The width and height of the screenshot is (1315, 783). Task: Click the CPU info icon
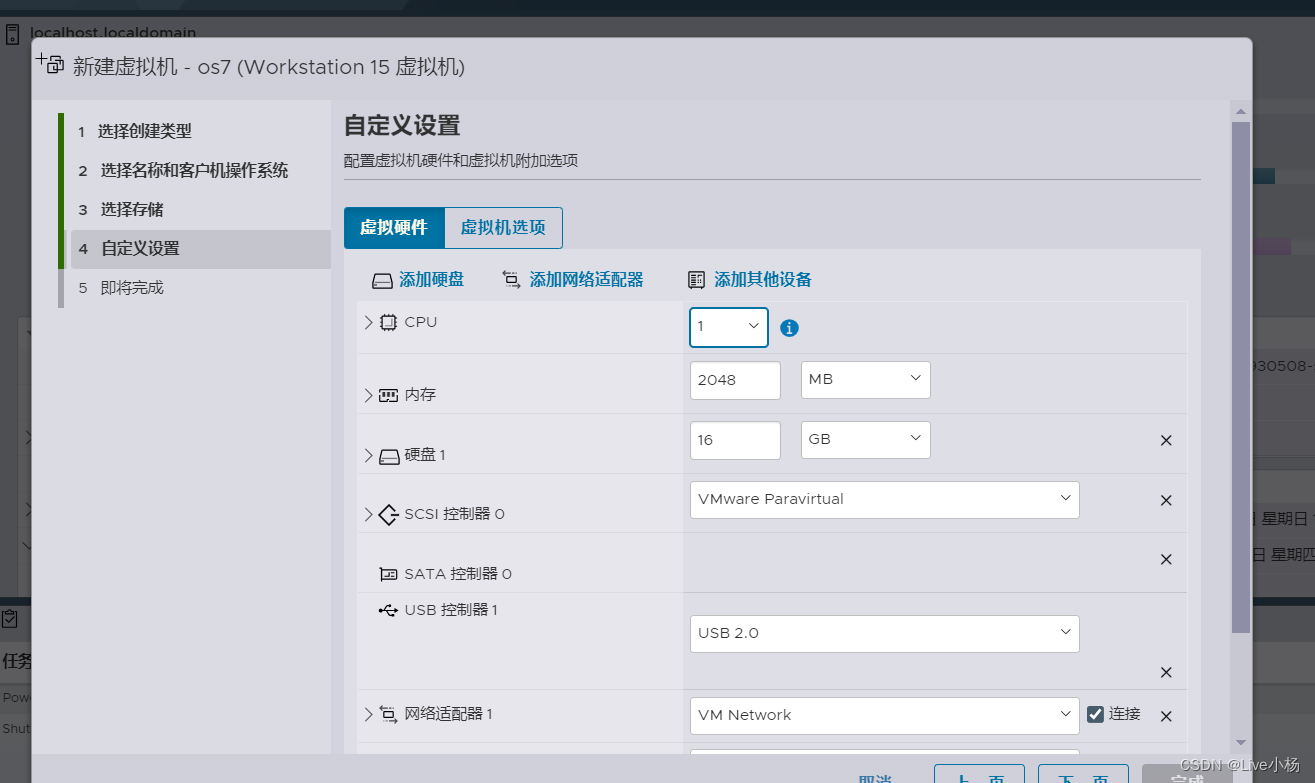coord(789,327)
